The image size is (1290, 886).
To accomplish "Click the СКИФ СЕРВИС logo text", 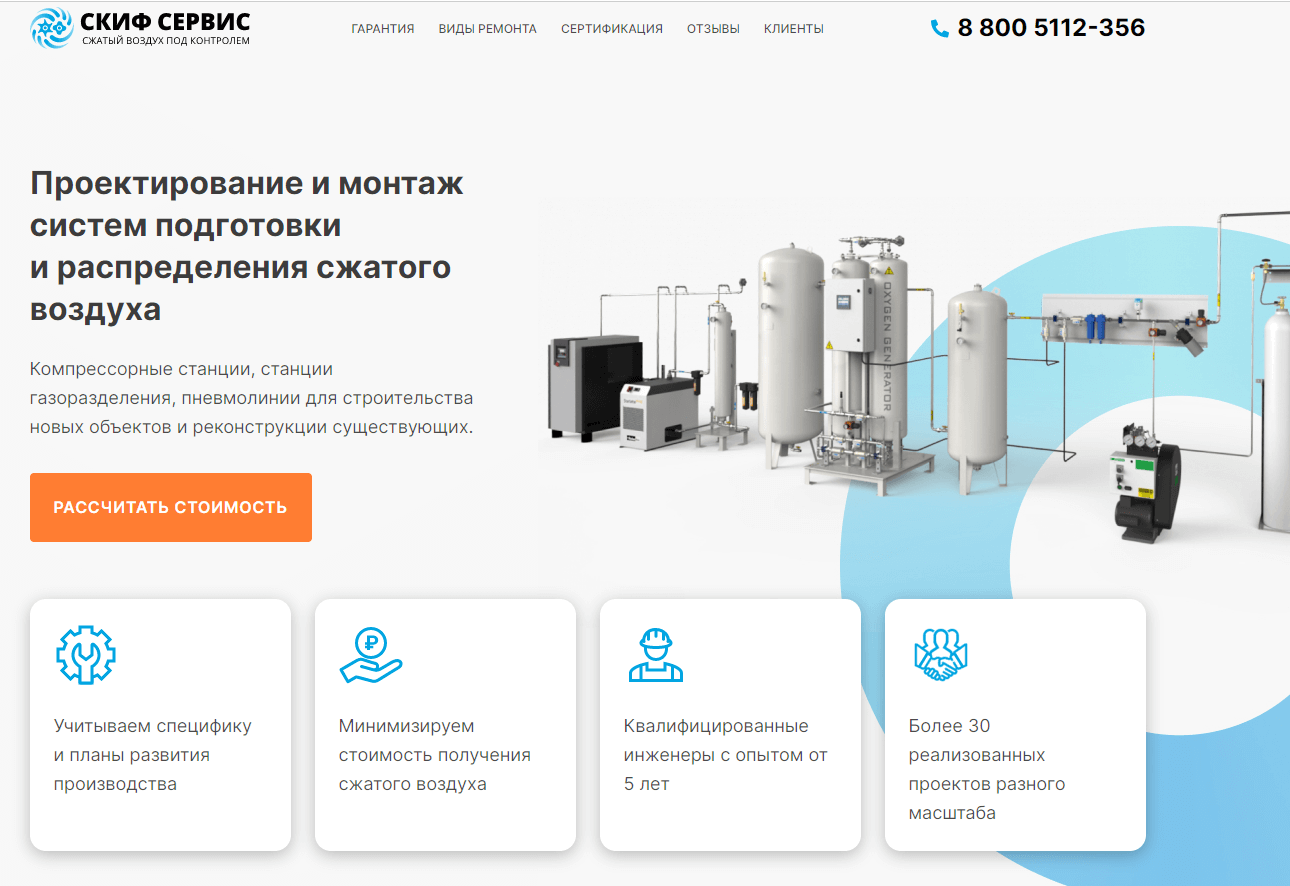I will (x=165, y=22).
